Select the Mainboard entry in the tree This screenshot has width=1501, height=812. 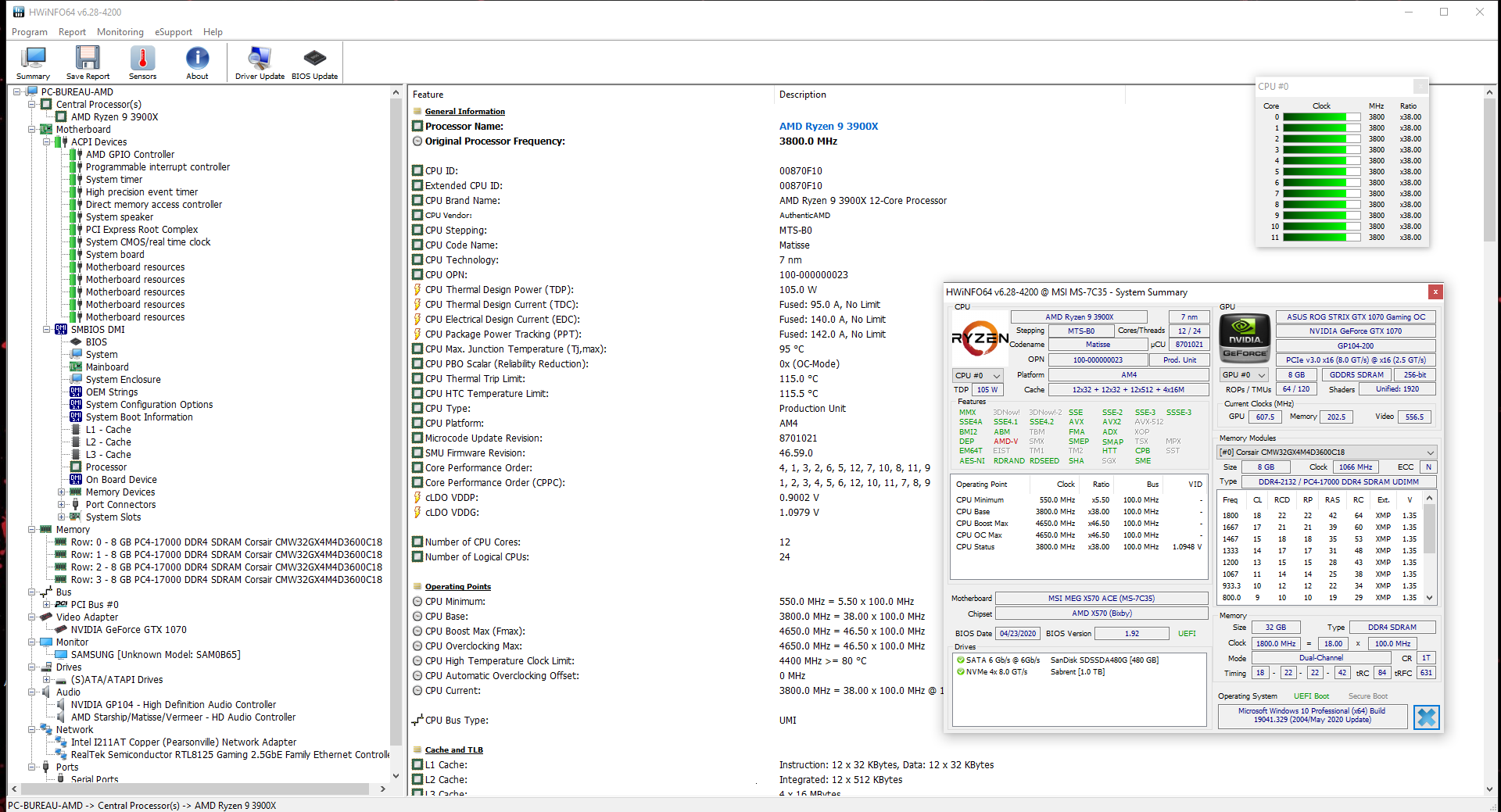tap(107, 367)
